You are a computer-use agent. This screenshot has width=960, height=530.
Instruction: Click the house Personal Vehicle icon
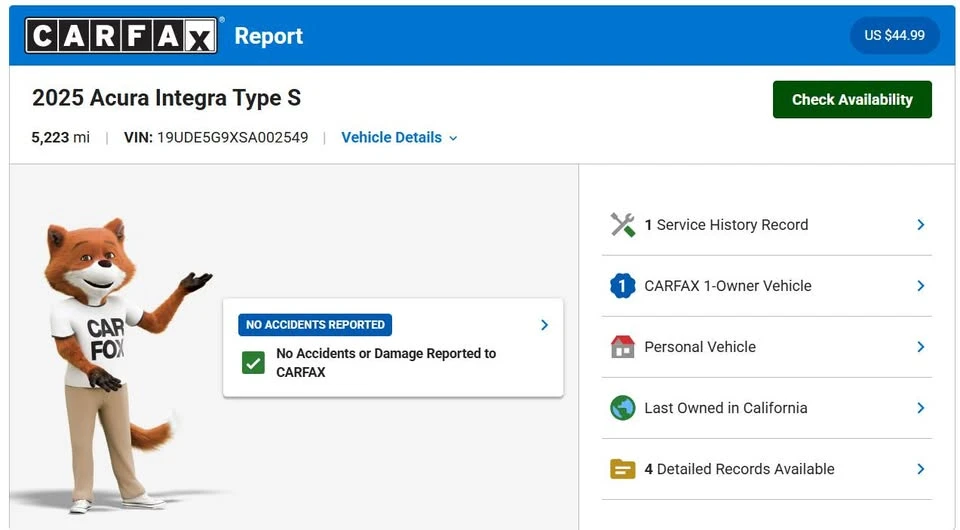(x=623, y=347)
